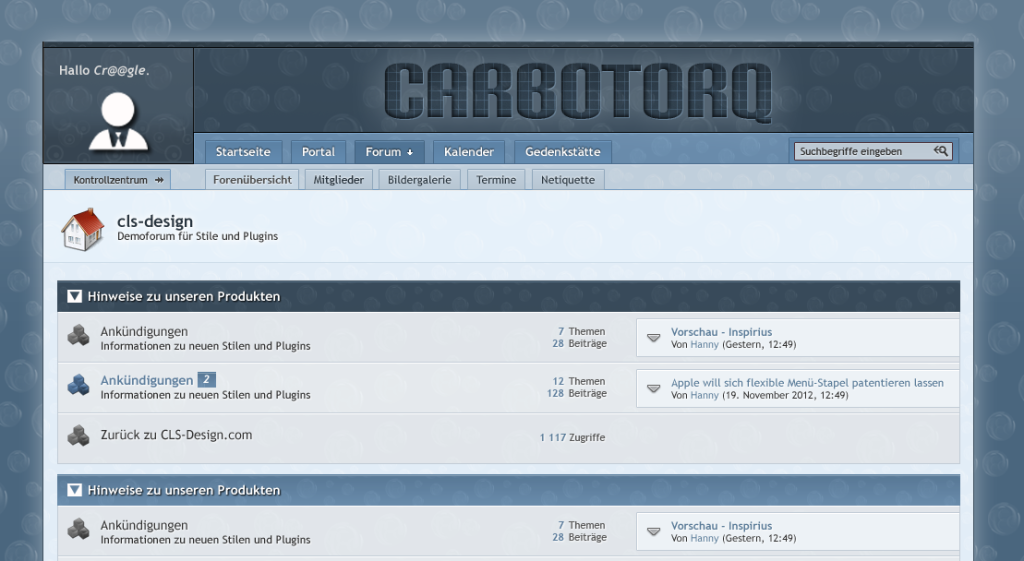Open the Bildergalerie sub-navigation tab

coord(420,180)
